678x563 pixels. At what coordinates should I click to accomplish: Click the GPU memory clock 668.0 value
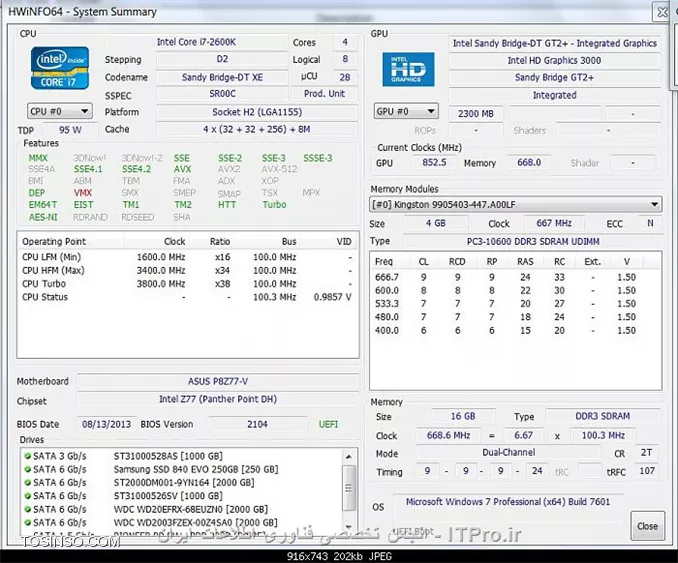[x=529, y=163]
